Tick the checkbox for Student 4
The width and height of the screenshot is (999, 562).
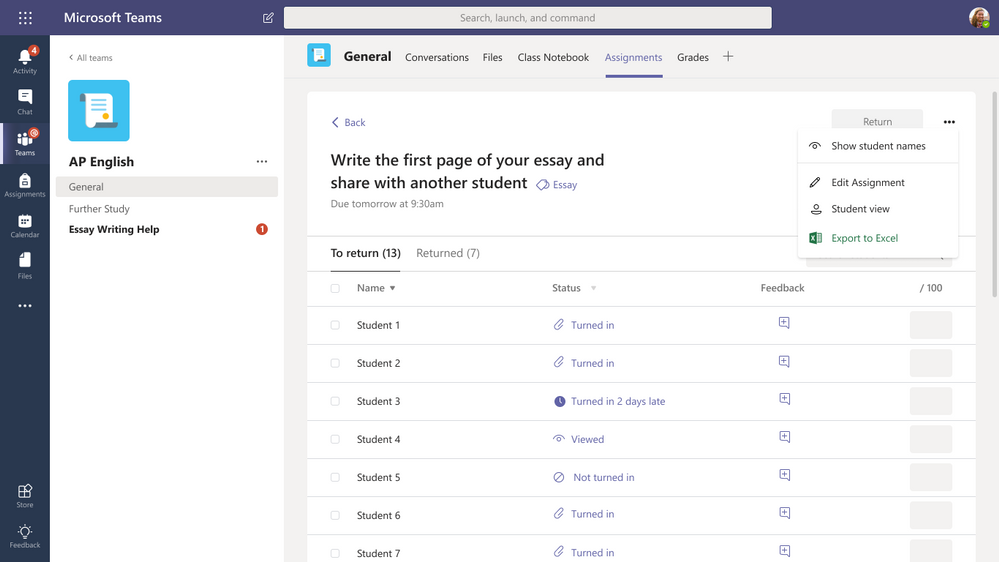click(x=335, y=439)
